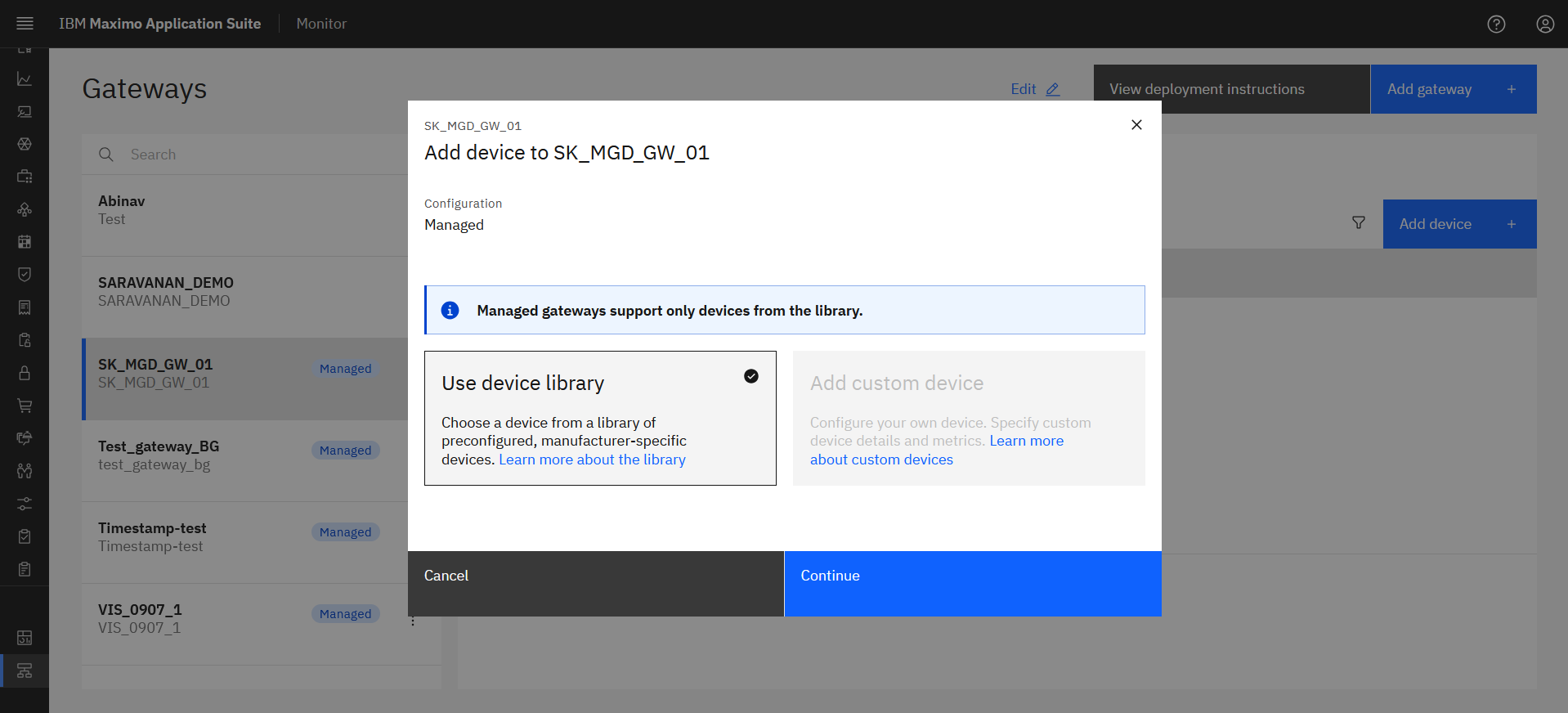
Task: Click View deployment instructions button
Action: [x=1232, y=89]
